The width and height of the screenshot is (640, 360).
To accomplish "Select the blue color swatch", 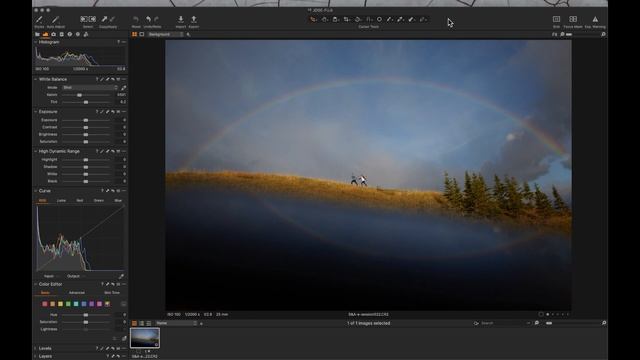I will [x=84, y=304].
